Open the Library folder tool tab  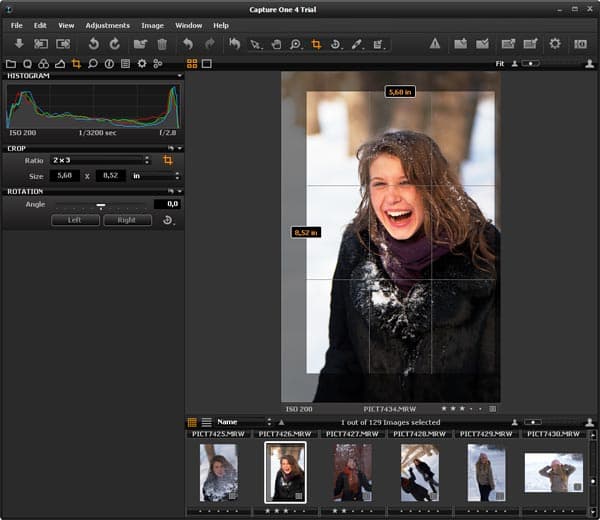pos(11,64)
